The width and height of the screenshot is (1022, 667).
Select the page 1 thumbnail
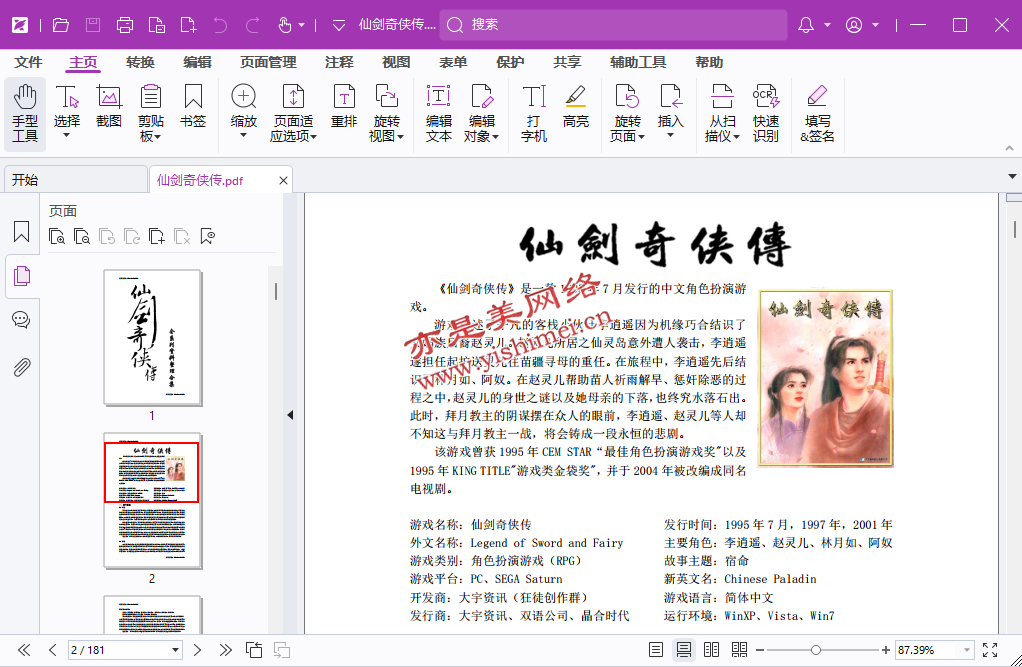(153, 338)
